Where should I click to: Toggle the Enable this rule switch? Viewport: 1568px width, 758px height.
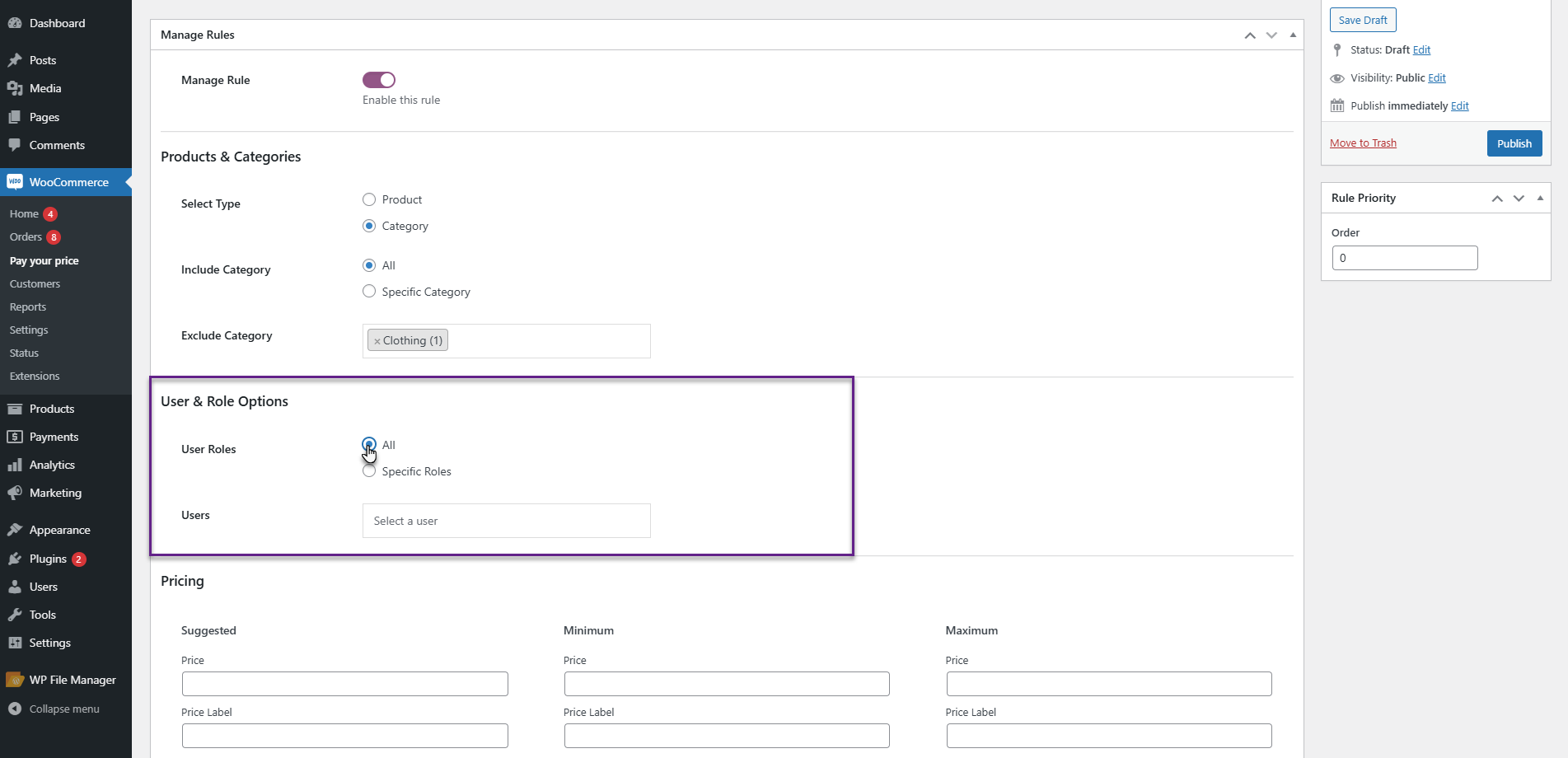coord(379,80)
